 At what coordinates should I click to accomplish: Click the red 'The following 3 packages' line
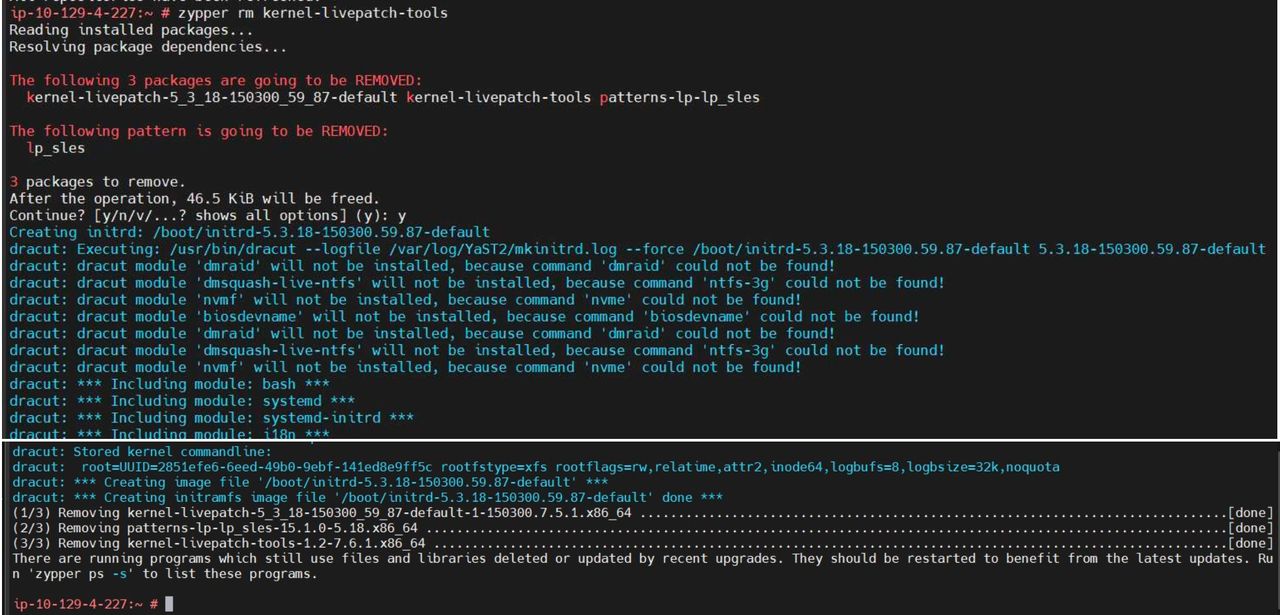[215, 80]
